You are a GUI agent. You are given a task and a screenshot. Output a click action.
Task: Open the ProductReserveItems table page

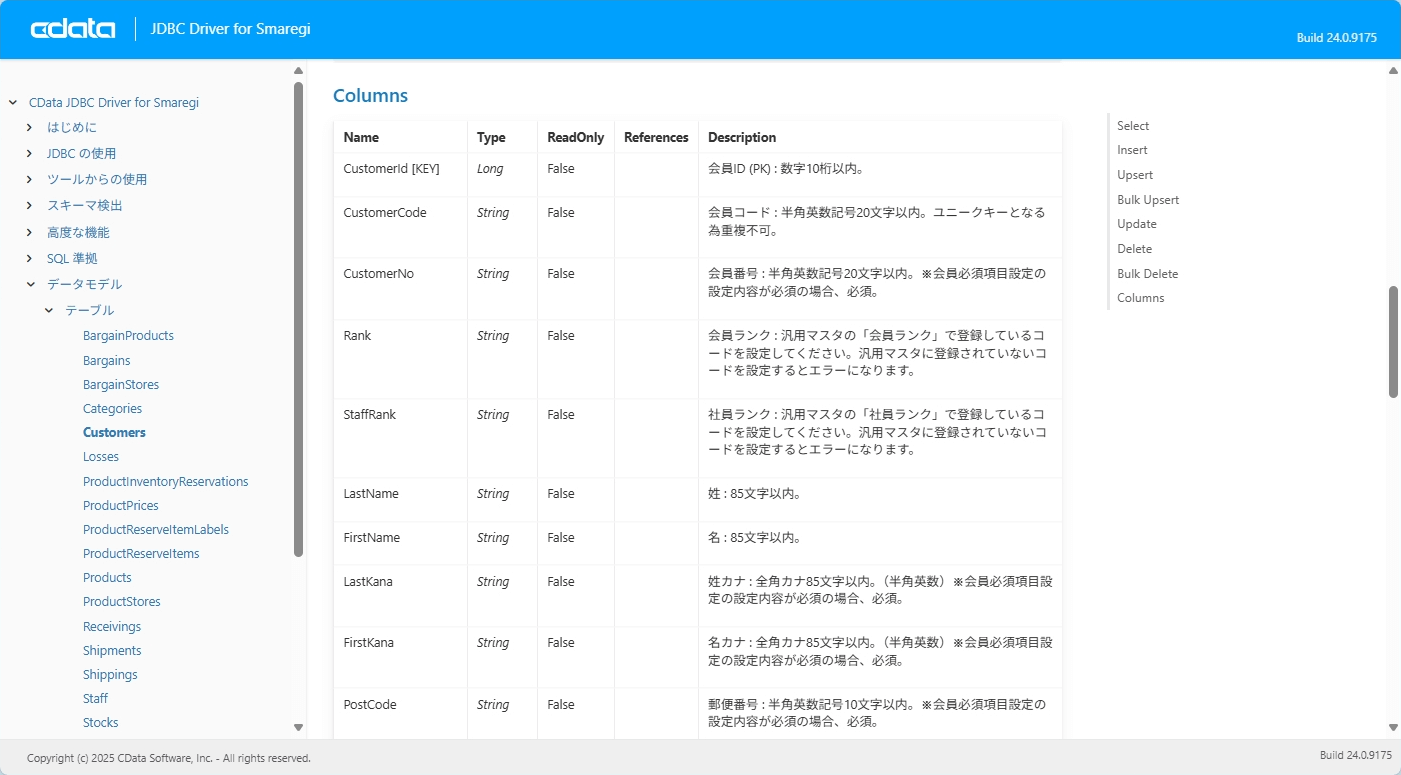[141, 553]
